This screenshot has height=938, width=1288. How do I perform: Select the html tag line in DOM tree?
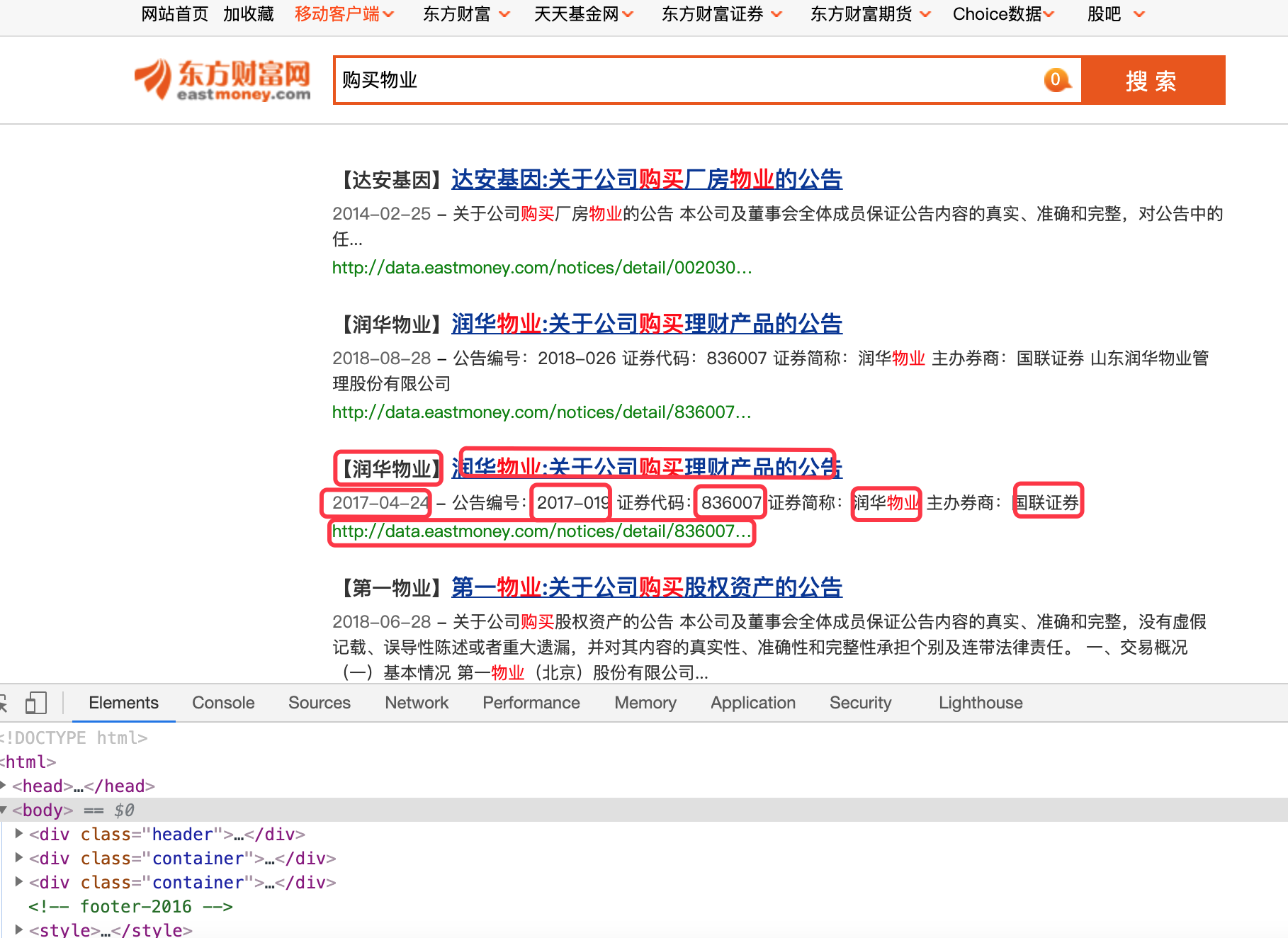pyautogui.click(x=28, y=762)
